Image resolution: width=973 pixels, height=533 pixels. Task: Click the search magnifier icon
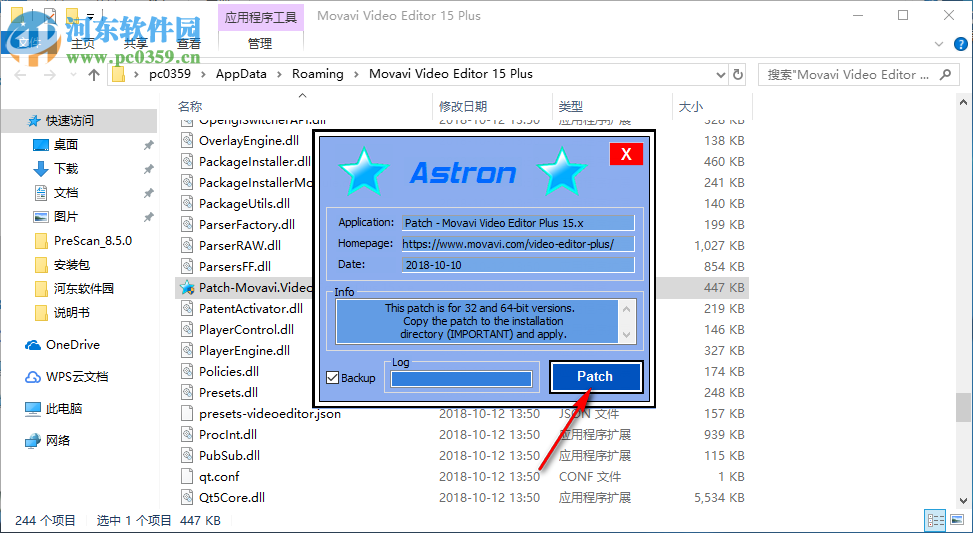pos(945,74)
